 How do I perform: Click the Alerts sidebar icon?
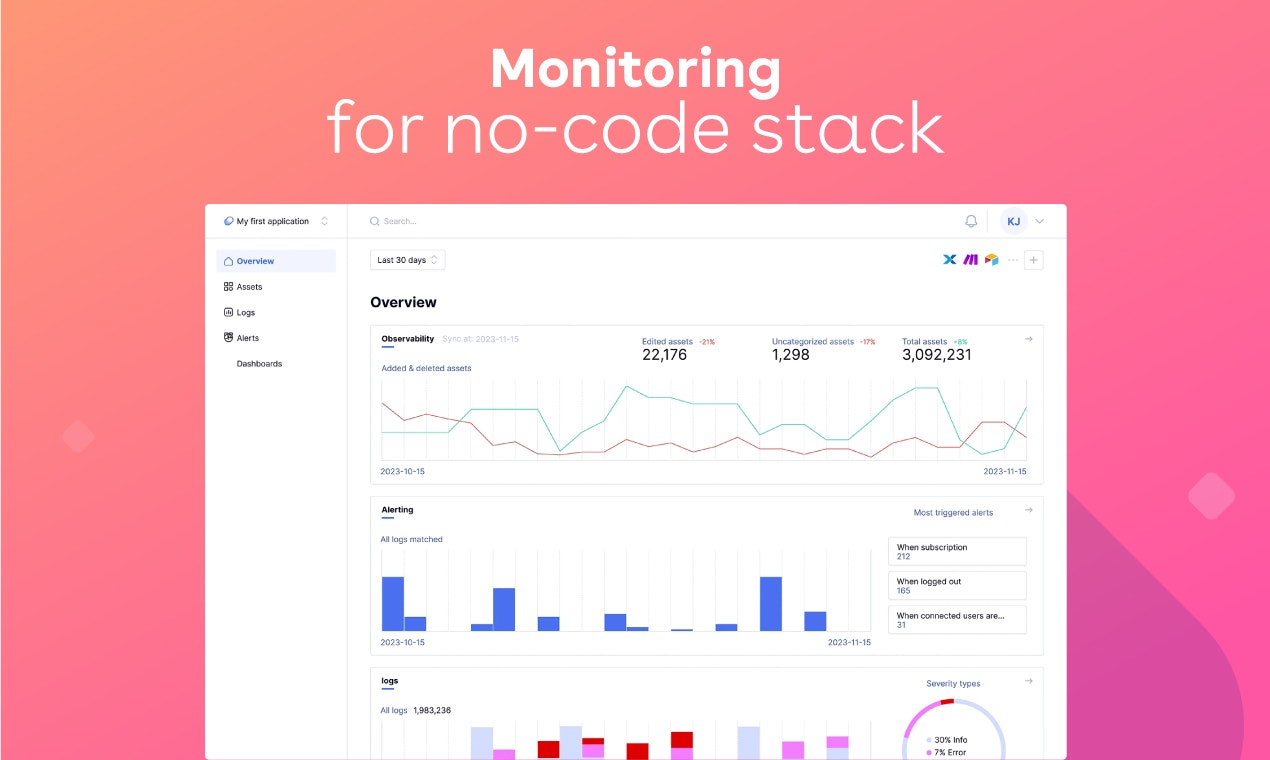(x=228, y=338)
